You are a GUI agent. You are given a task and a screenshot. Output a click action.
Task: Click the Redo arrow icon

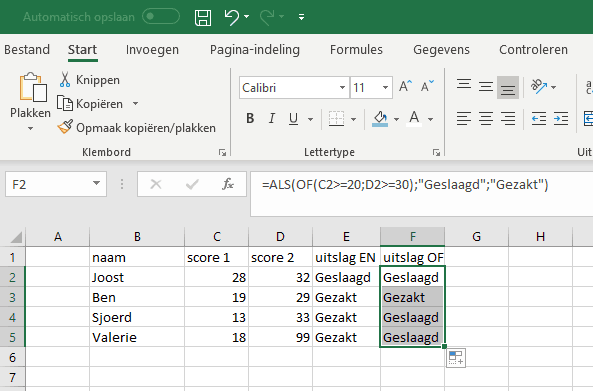coord(267,17)
